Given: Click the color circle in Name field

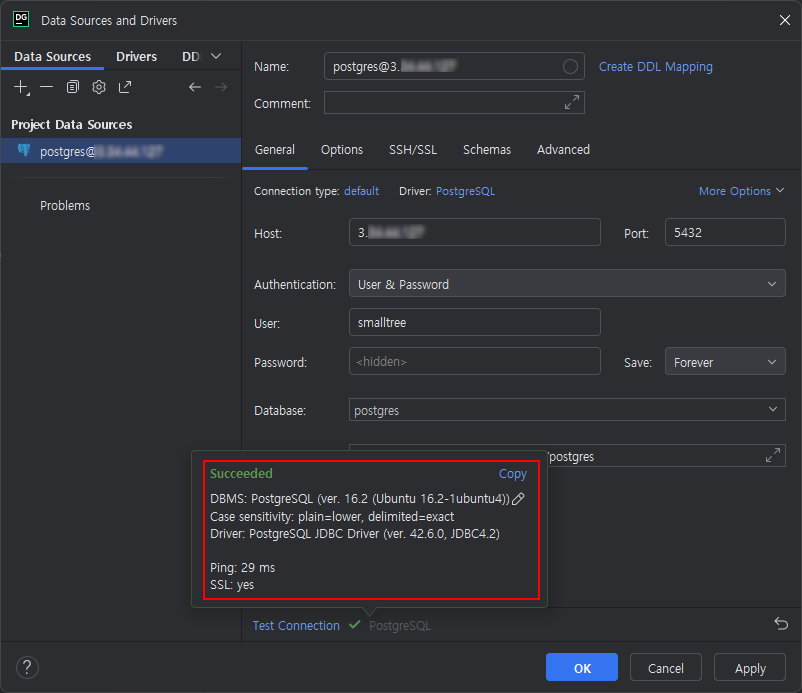Looking at the screenshot, I should [570, 66].
